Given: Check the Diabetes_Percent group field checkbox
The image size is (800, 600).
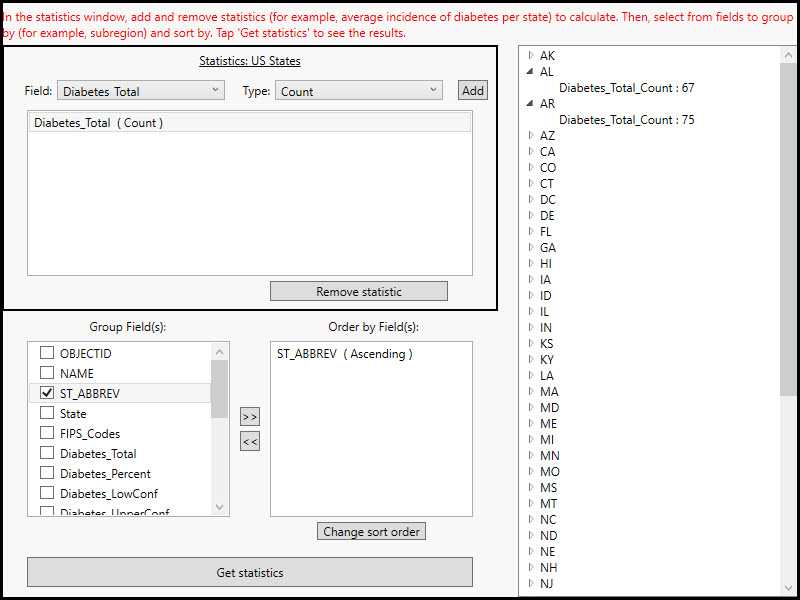Looking at the screenshot, I should 47,473.
